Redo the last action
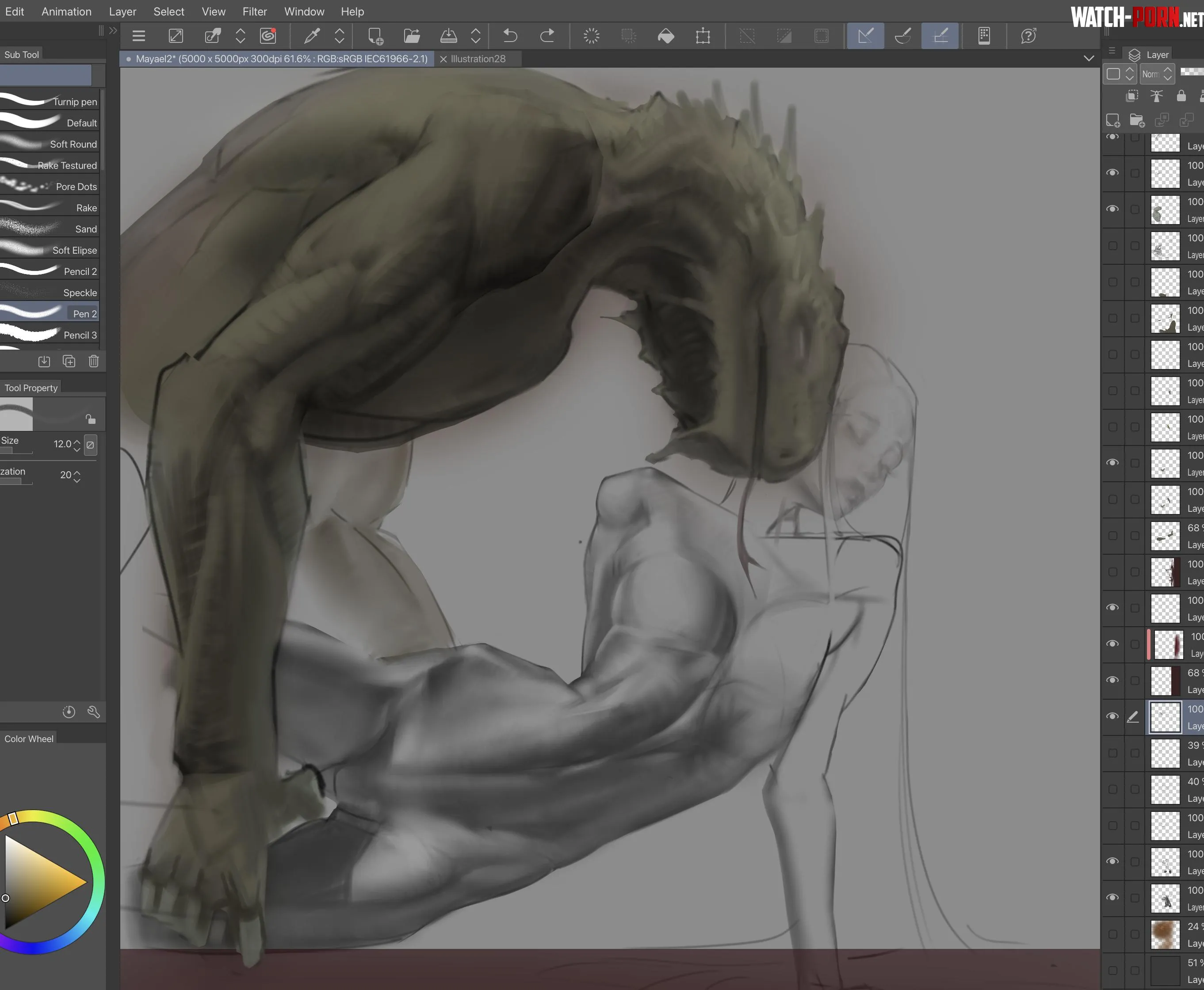 tap(548, 35)
